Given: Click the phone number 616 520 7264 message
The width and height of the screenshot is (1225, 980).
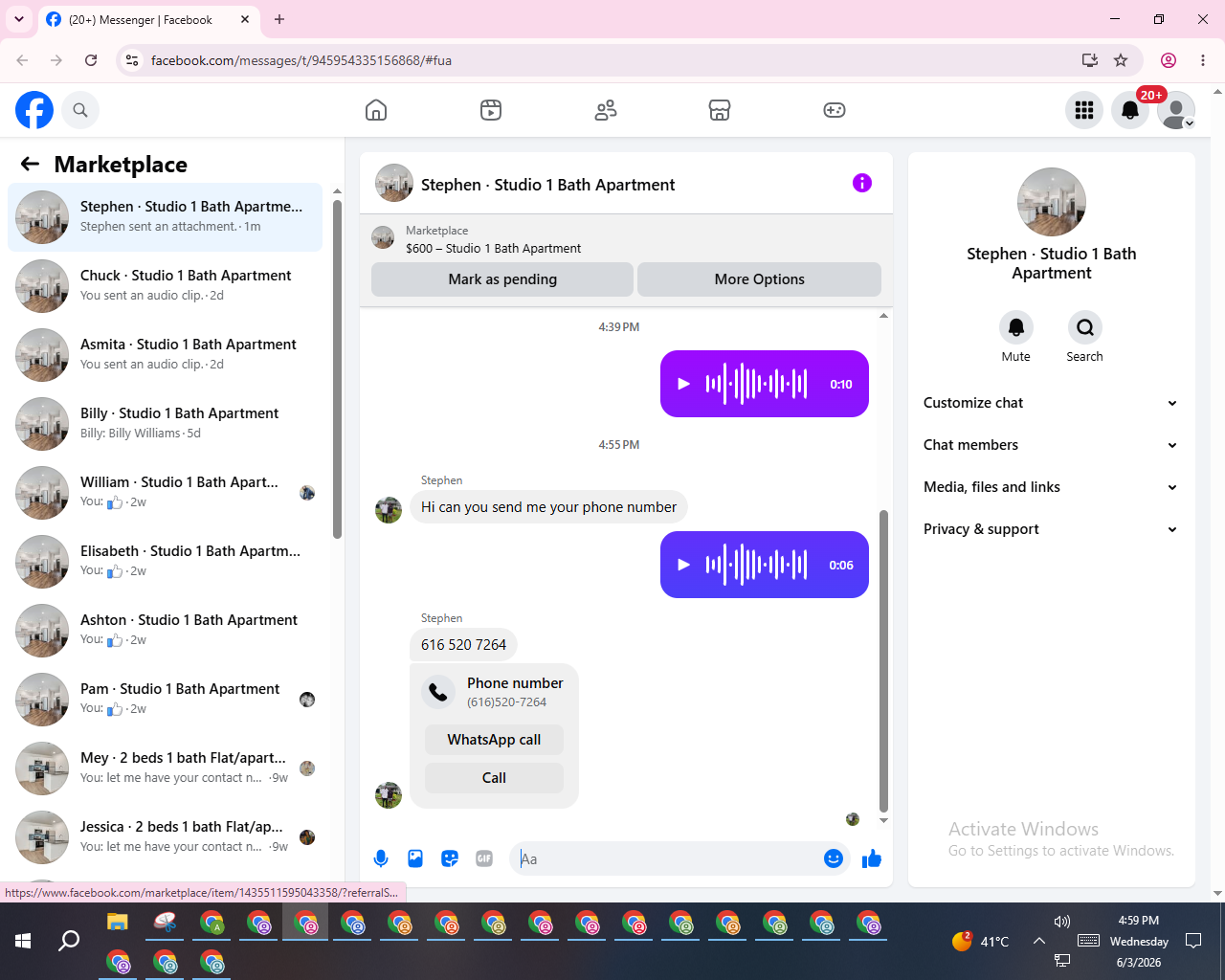Looking at the screenshot, I should (x=463, y=644).
